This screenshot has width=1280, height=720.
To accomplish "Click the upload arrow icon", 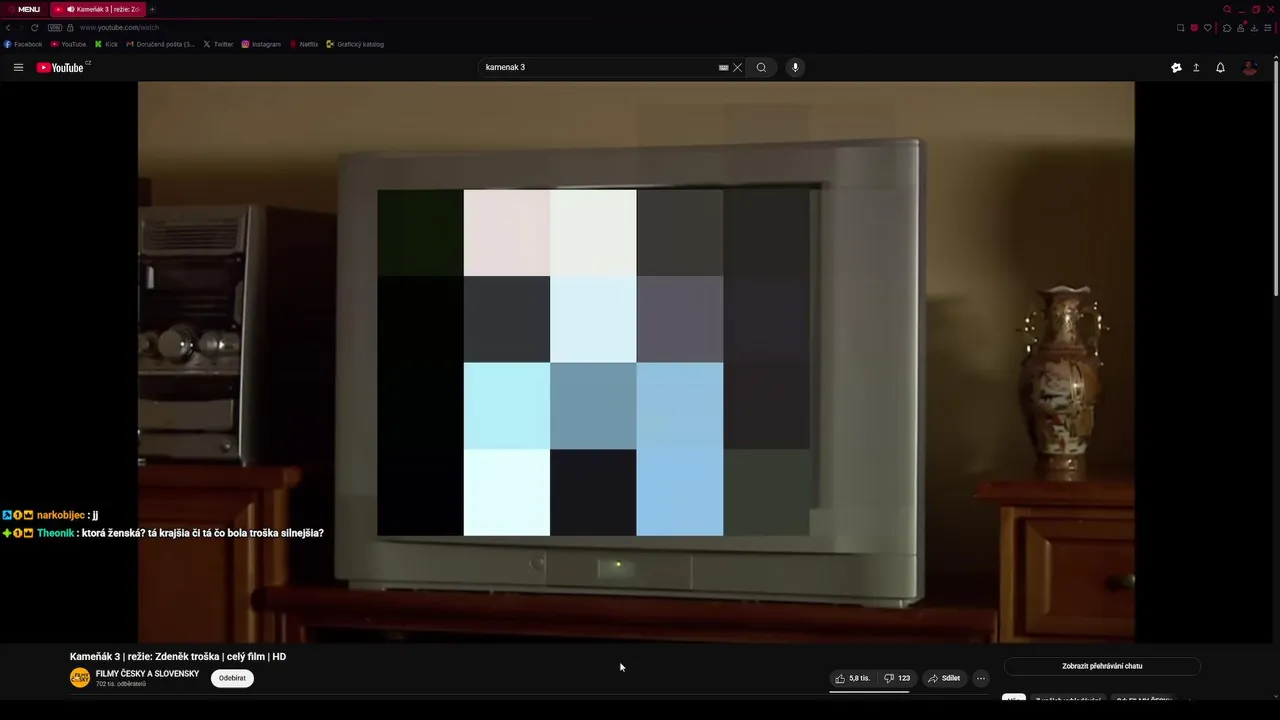I will click(1196, 68).
